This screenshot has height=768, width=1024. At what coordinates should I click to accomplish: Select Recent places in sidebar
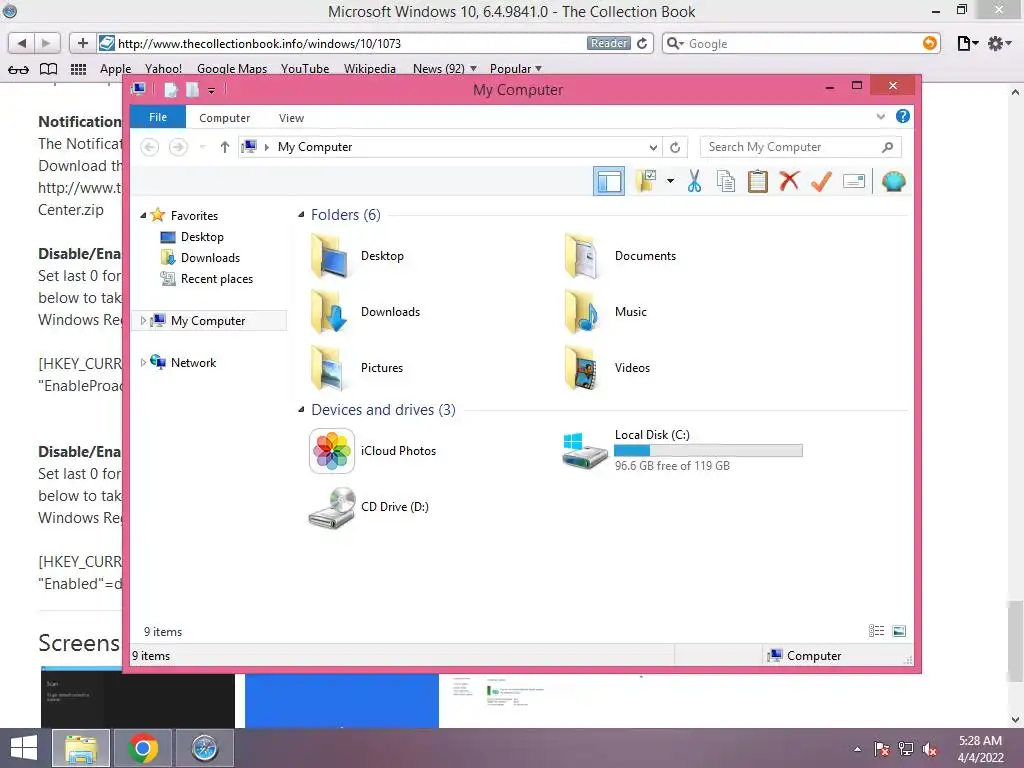(x=216, y=279)
